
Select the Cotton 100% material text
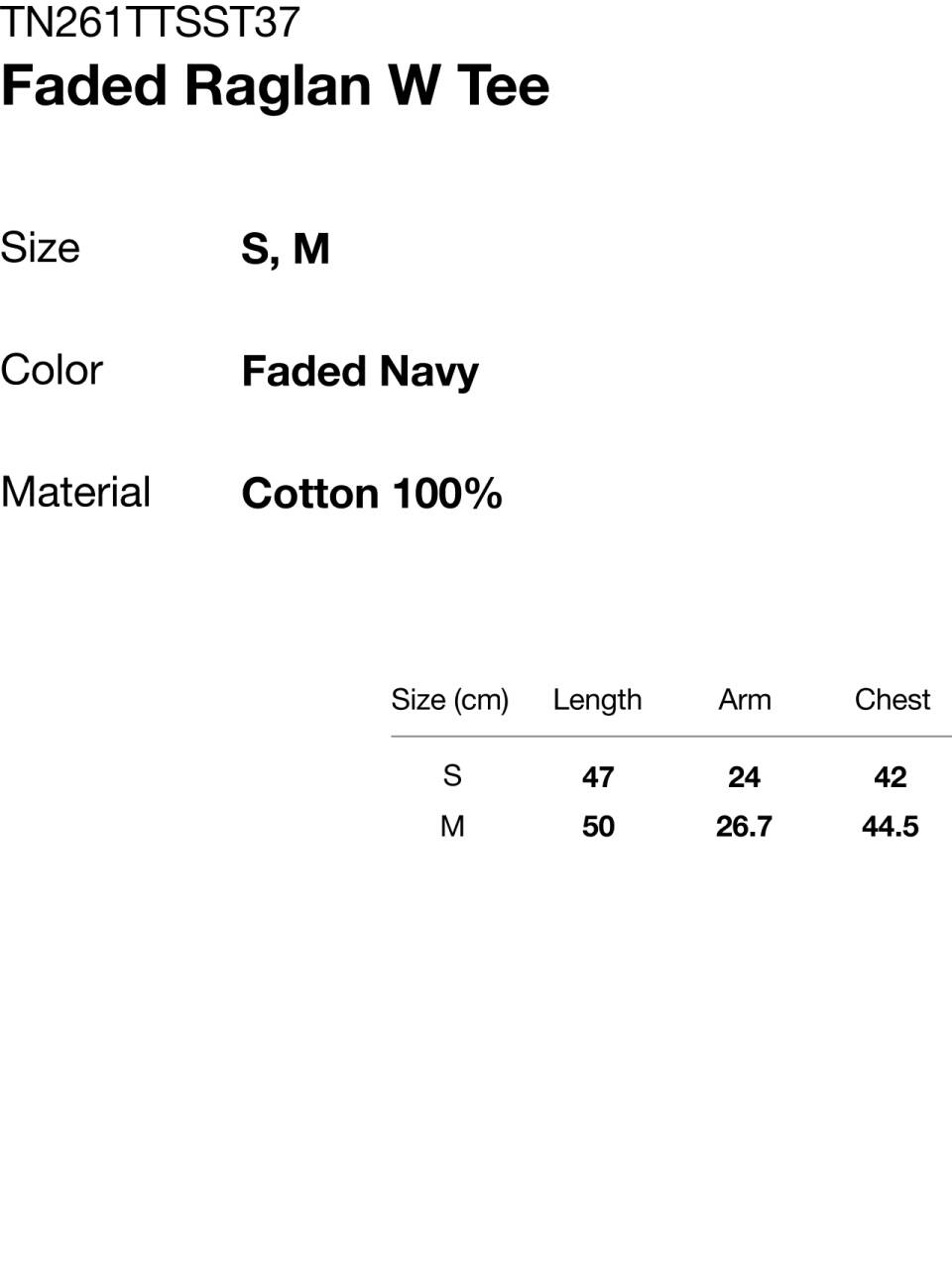[372, 494]
